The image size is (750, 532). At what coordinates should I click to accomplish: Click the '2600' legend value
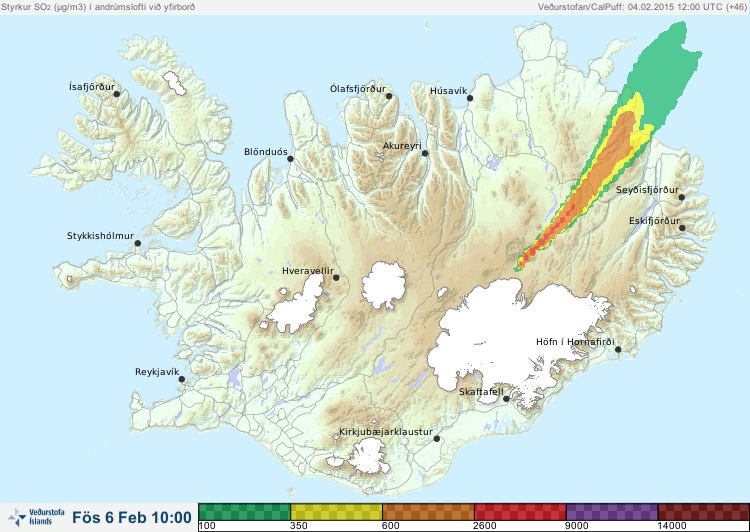point(485,526)
